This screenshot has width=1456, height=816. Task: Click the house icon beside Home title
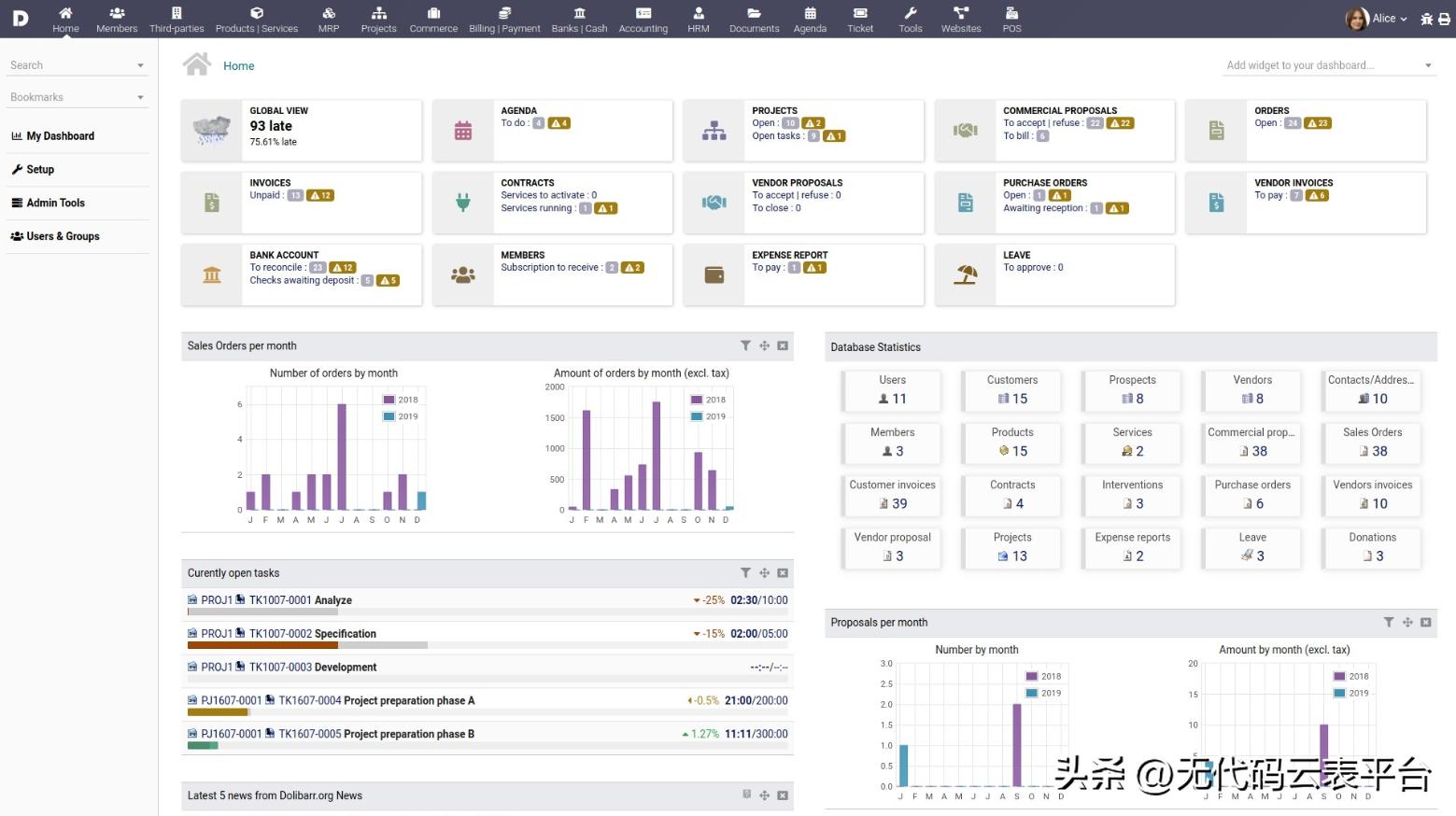197,64
